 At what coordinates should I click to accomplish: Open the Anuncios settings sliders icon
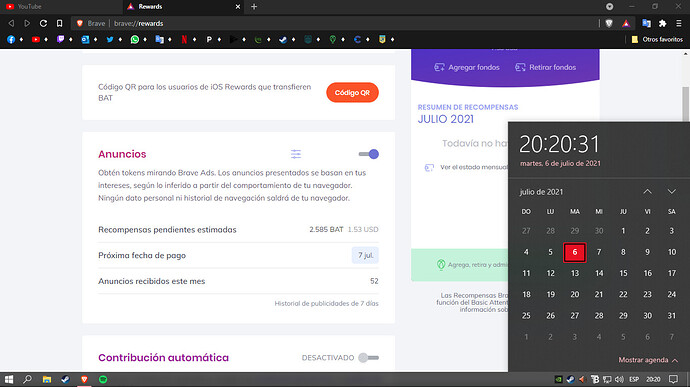click(x=296, y=154)
